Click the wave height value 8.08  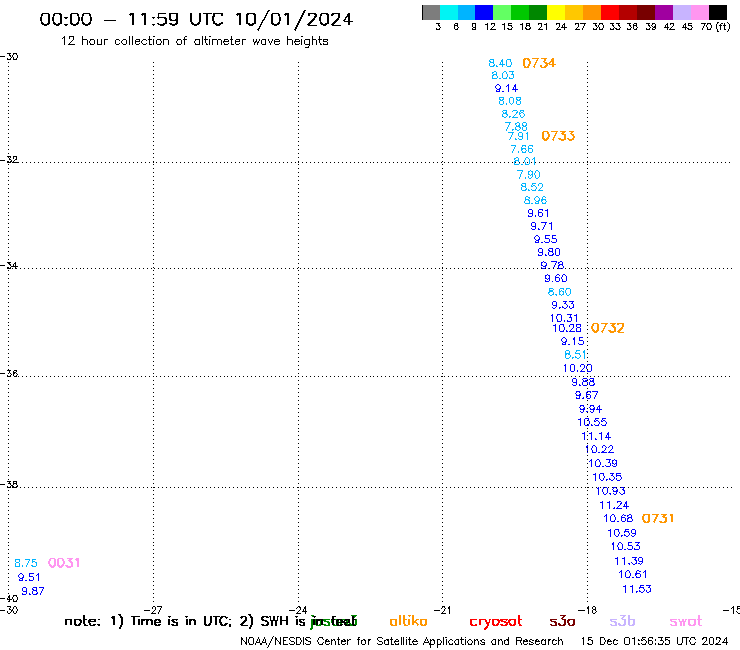(510, 101)
